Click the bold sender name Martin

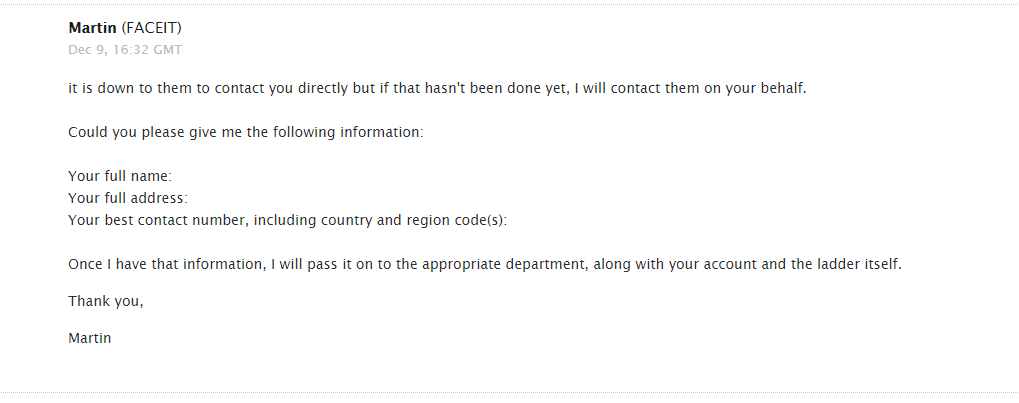tap(92, 28)
